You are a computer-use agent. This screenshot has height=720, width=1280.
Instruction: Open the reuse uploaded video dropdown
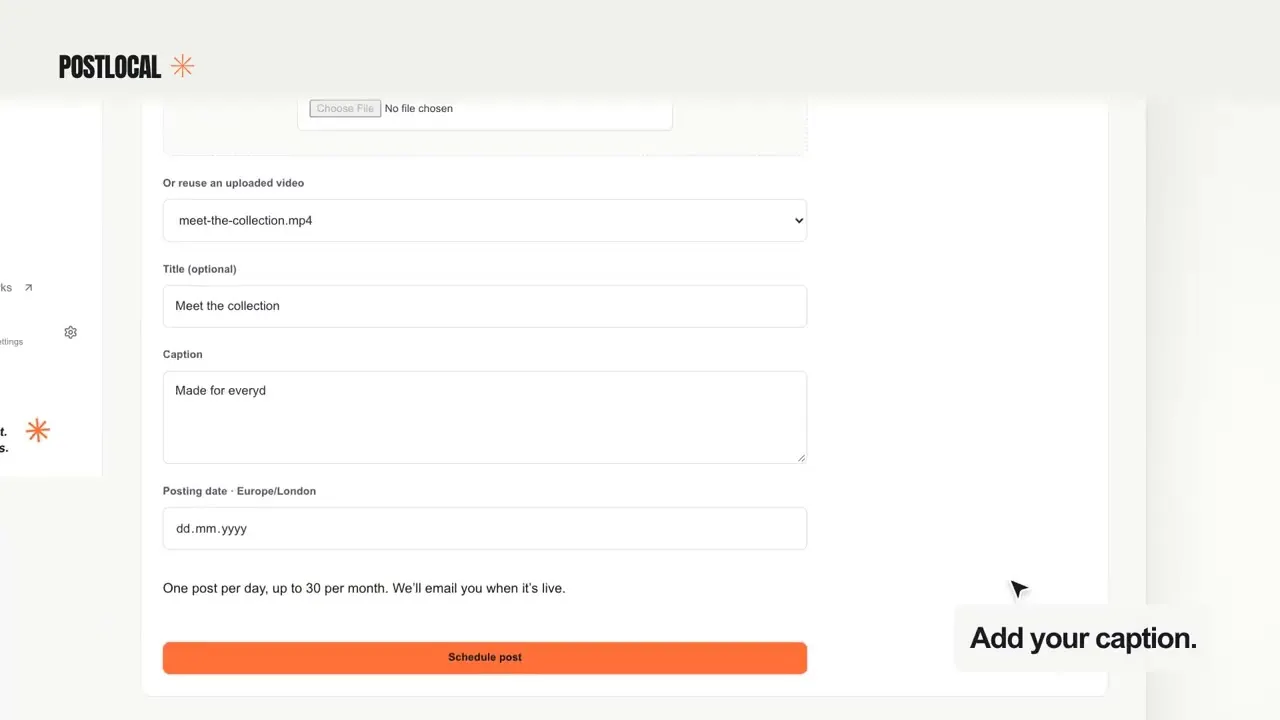(x=485, y=220)
